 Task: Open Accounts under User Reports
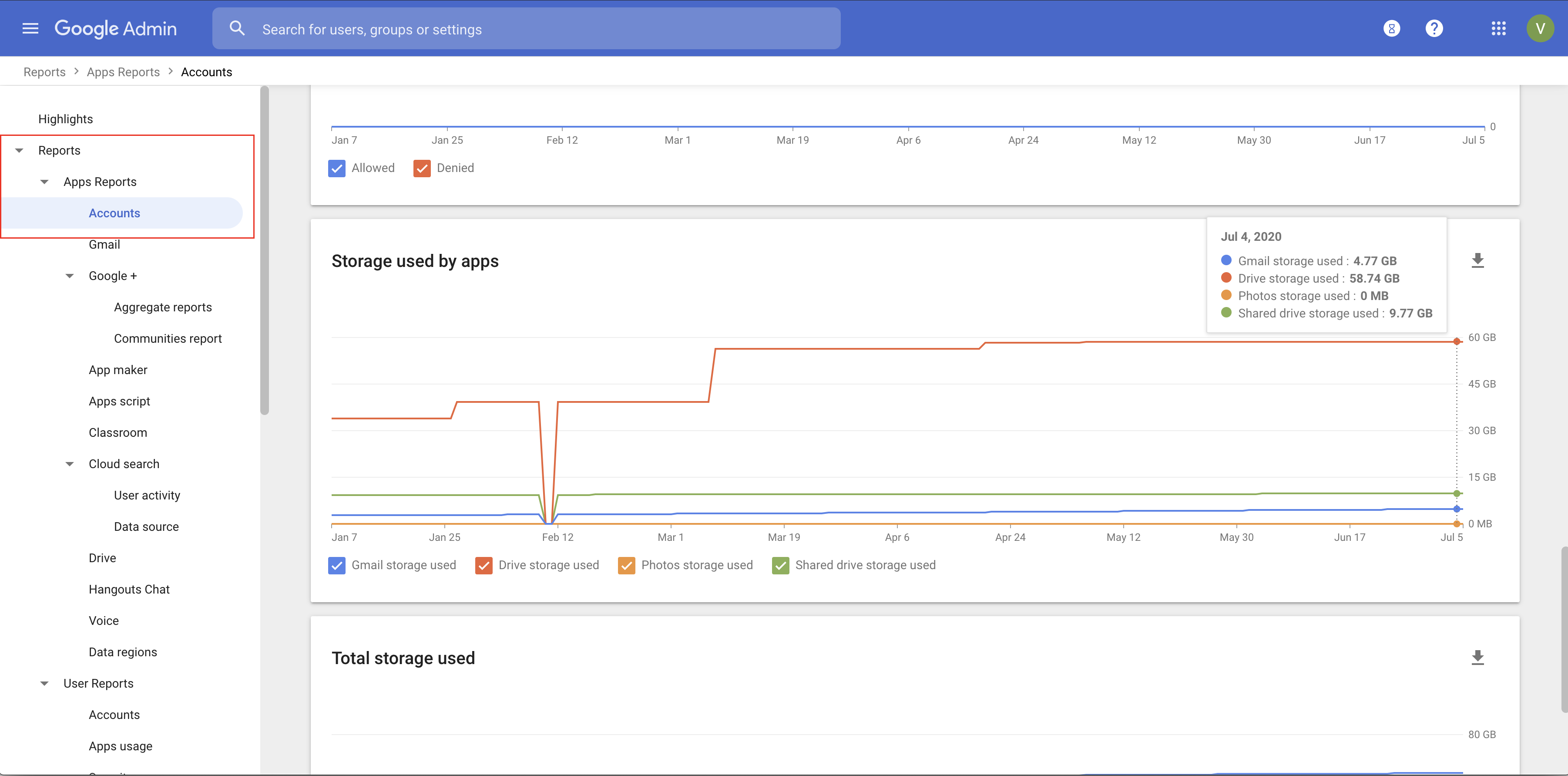tap(114, 715)
